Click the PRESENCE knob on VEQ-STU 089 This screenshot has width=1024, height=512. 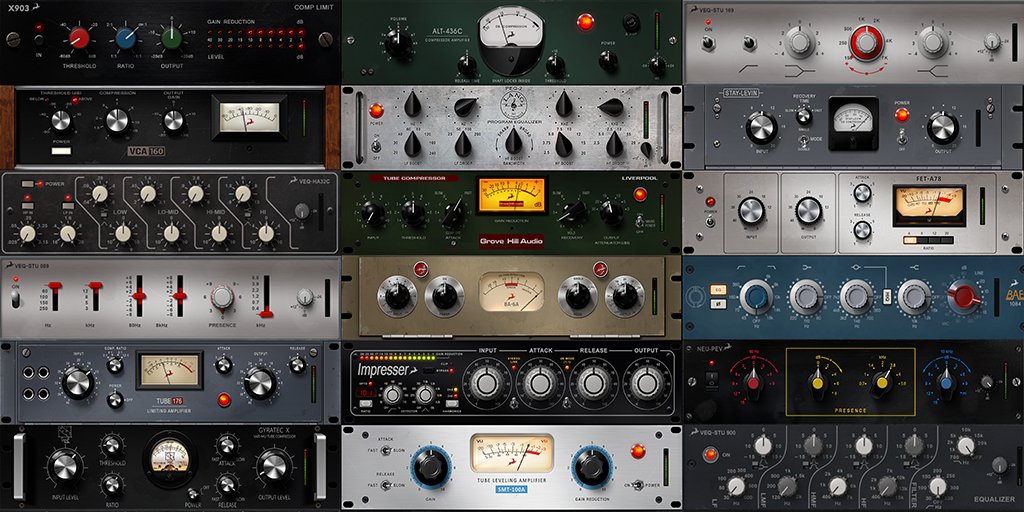pos(222,296)
